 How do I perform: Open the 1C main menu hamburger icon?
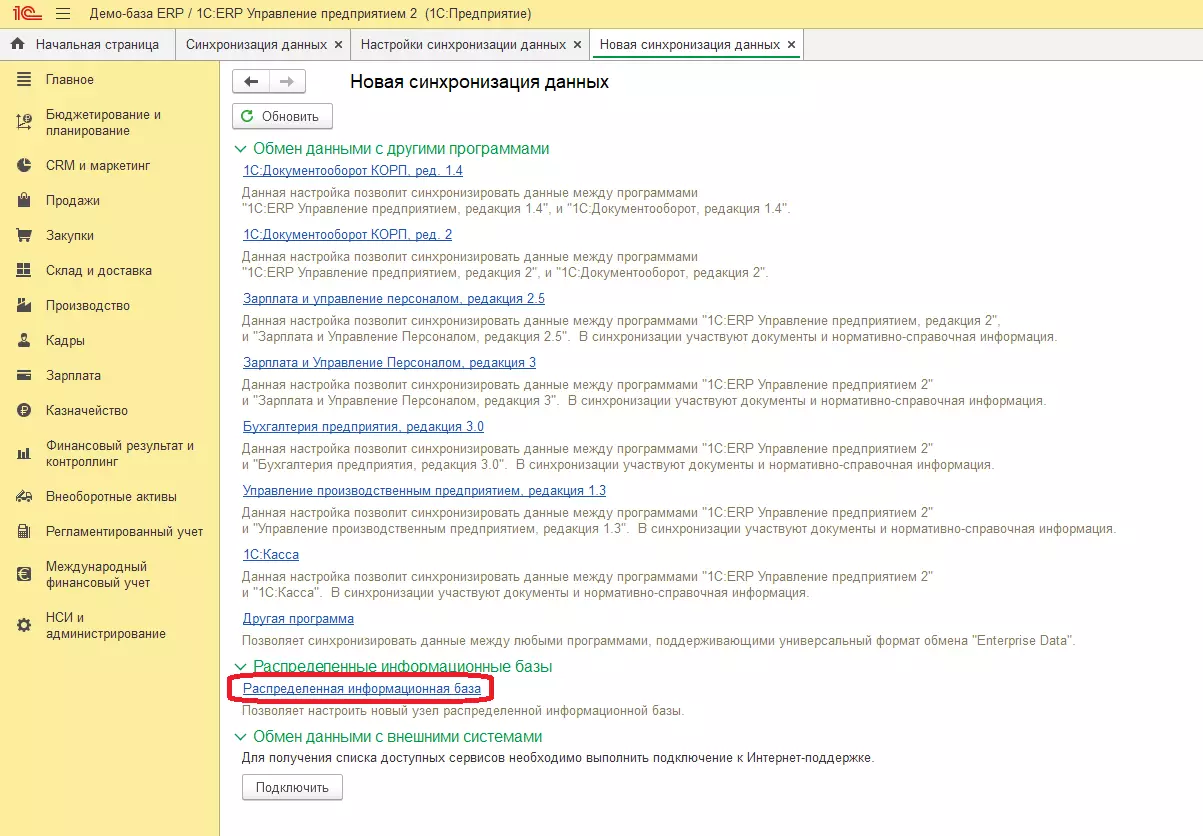coord(62,14)
